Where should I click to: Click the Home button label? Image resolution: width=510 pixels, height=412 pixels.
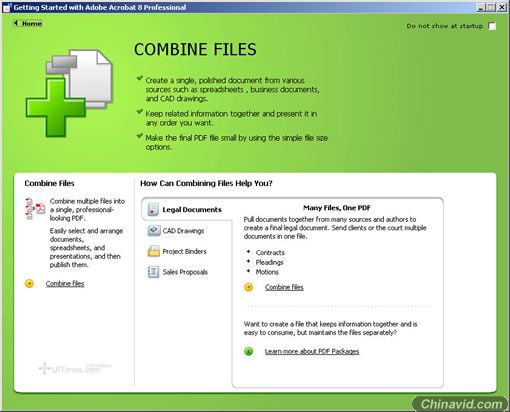click(x=32, y=23)
